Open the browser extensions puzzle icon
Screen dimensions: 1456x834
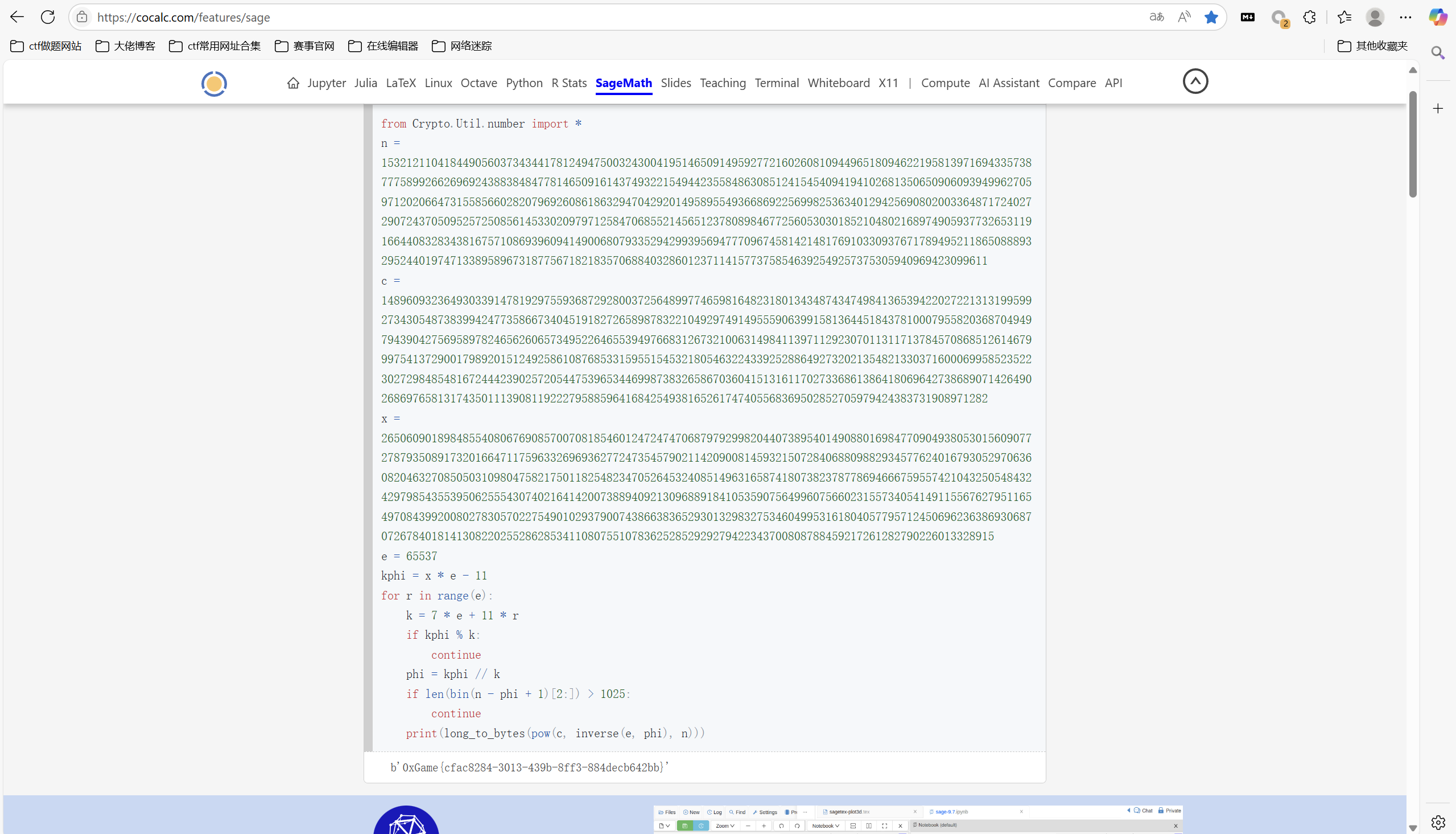coord(1310,17)
